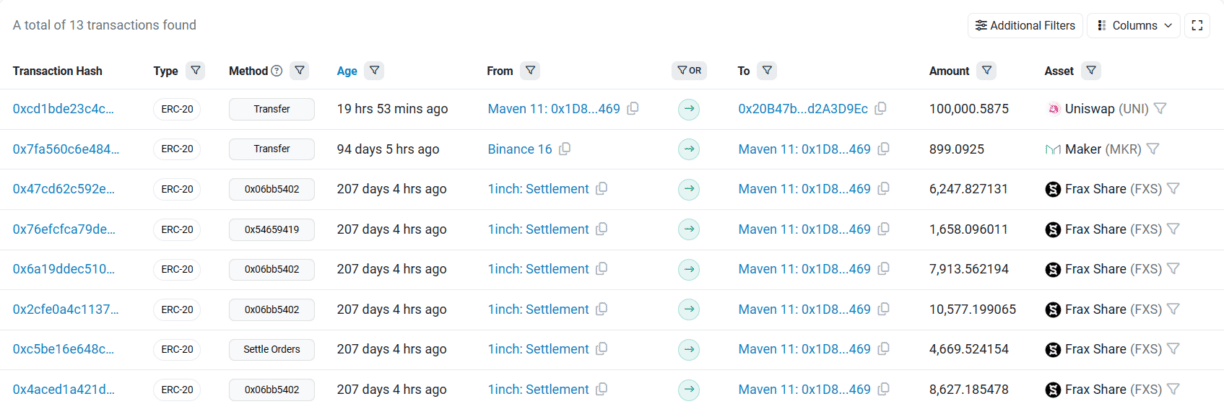This screenshot has width=1224, height=404.
Task: Filter by Maker (MKR) asset funnel
Action: tap(1152, 149)
